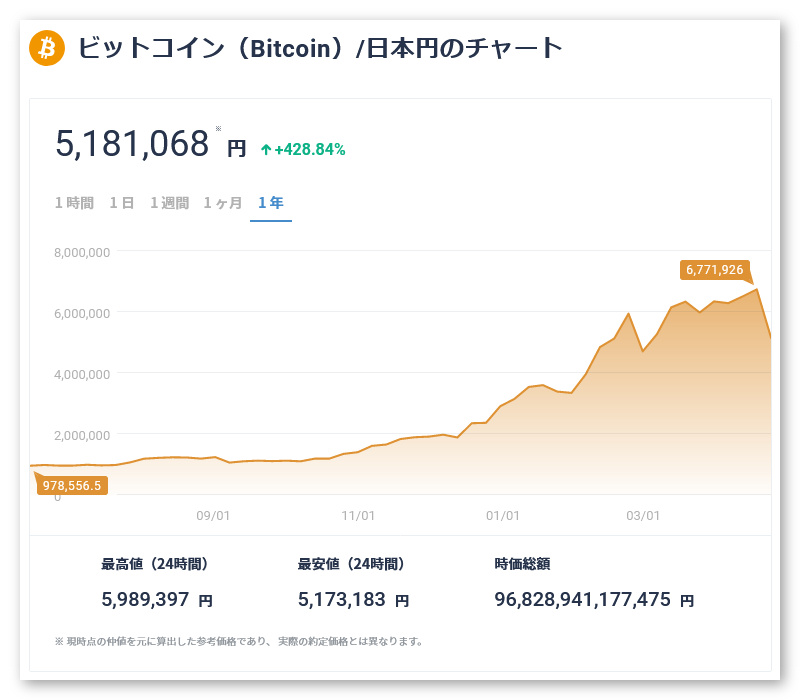Viewport: 800px width, 700px height.
Task: Click the 09/01 date axis label
Action: pos(213,516)
